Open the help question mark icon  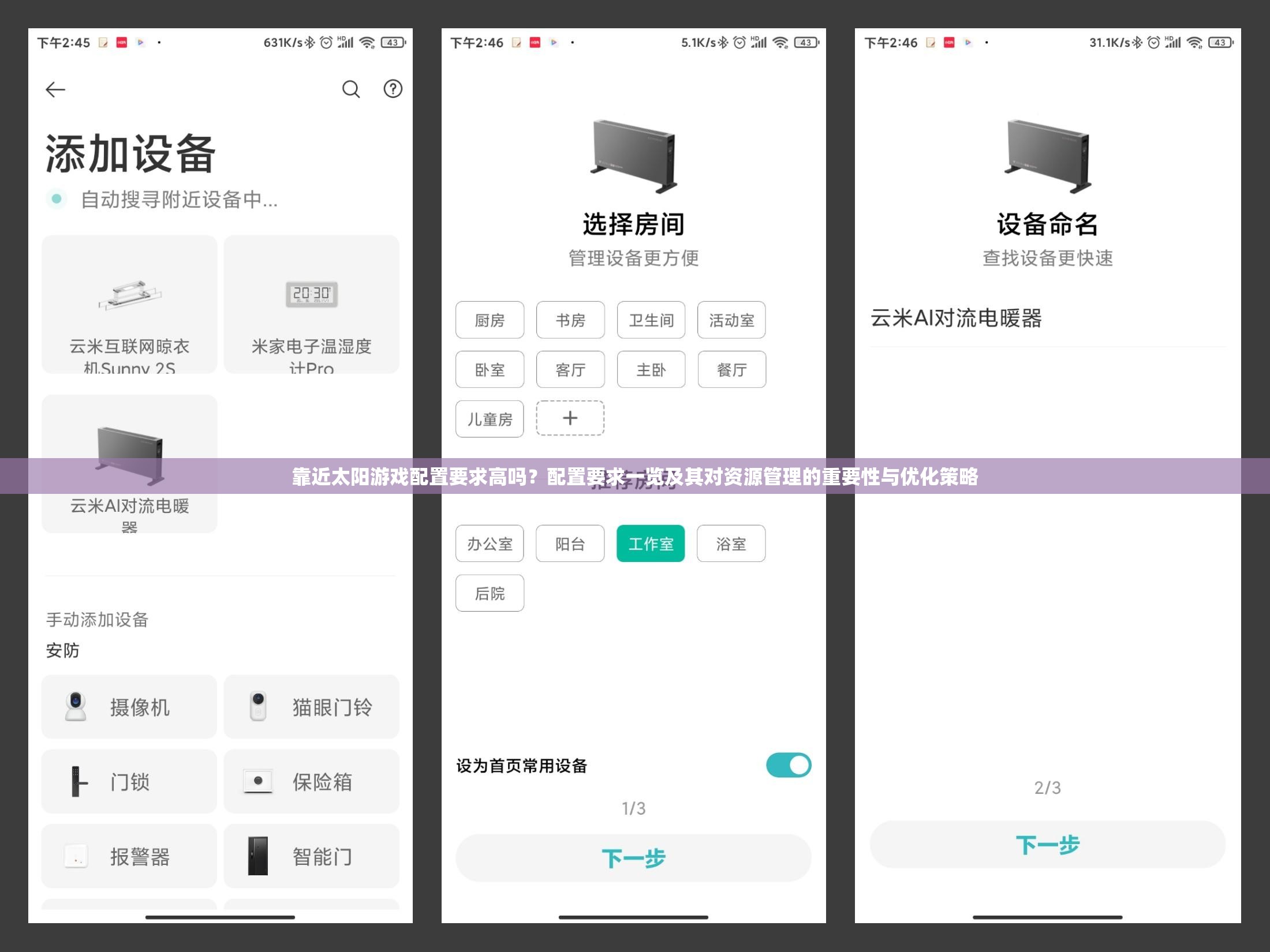pyautogui.click(x=393, y=89)
